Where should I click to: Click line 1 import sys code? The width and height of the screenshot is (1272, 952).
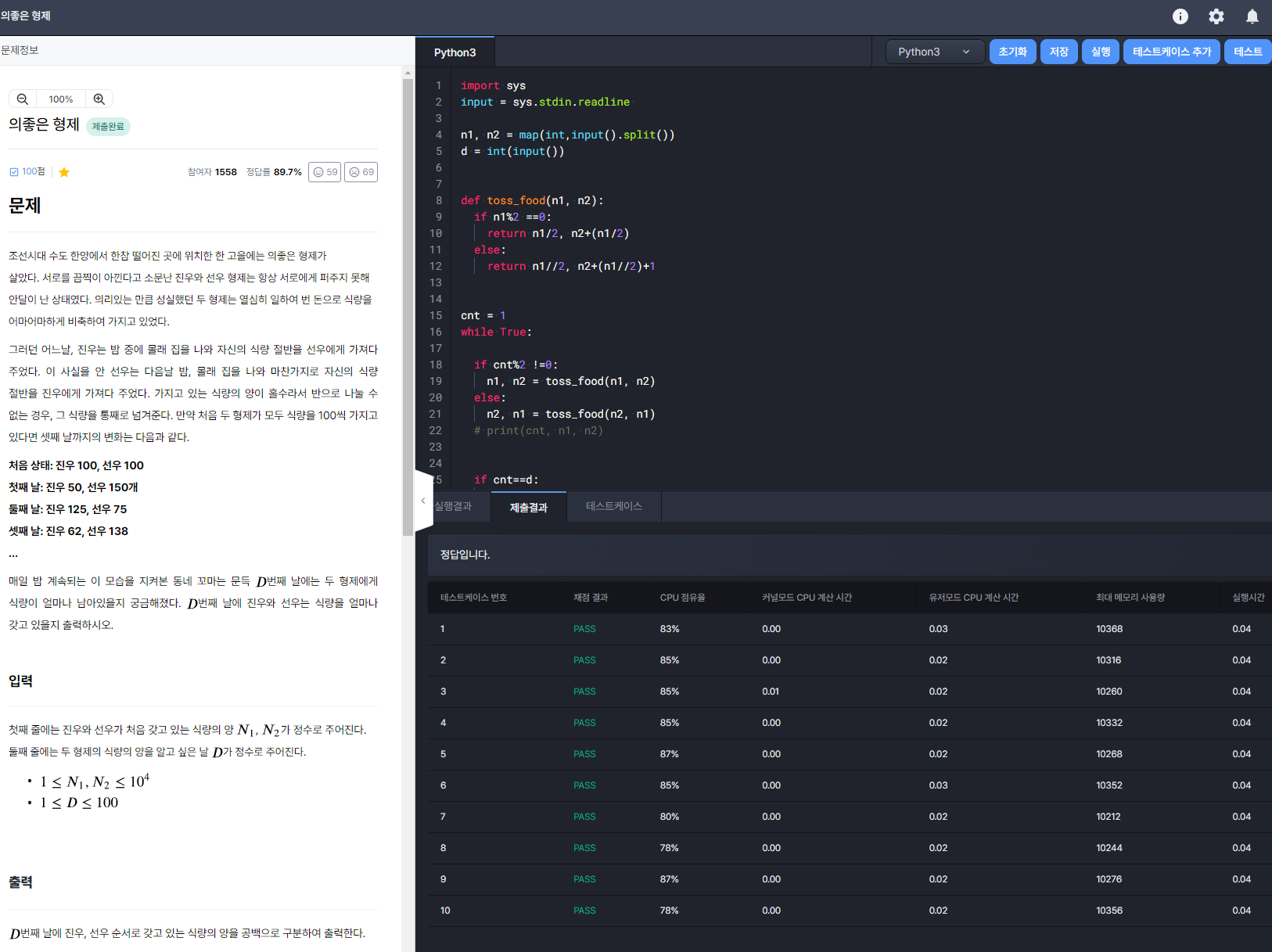[x=493, y=85]
